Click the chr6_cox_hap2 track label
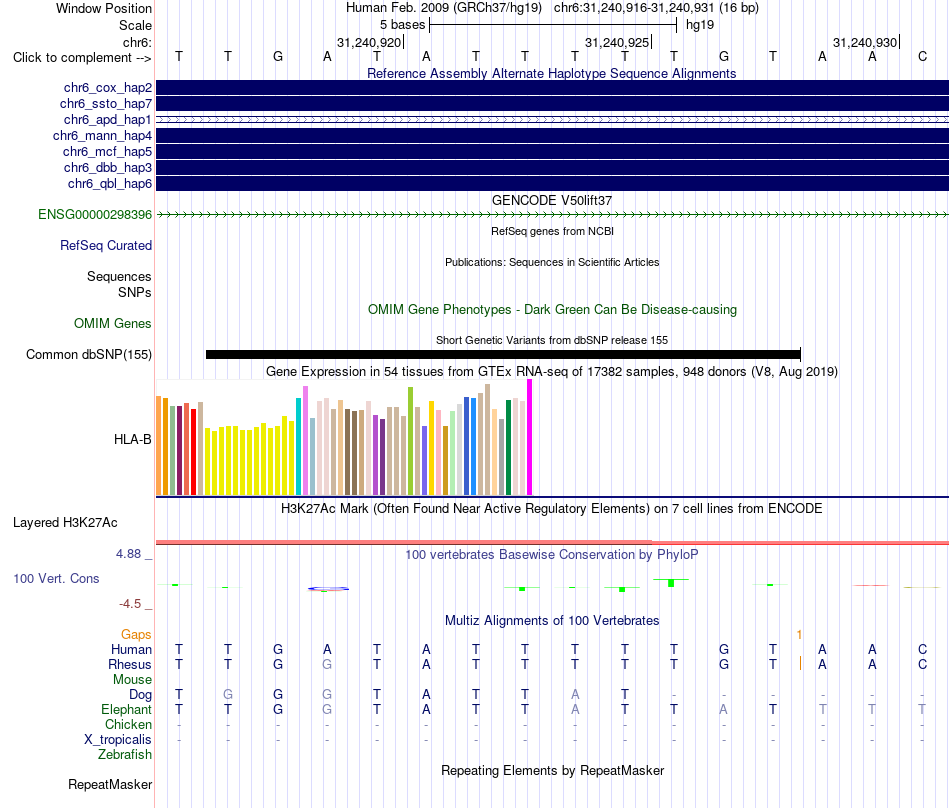Viewport: 950px width, 808px height. pyautogui.click(x=108, y=88)
